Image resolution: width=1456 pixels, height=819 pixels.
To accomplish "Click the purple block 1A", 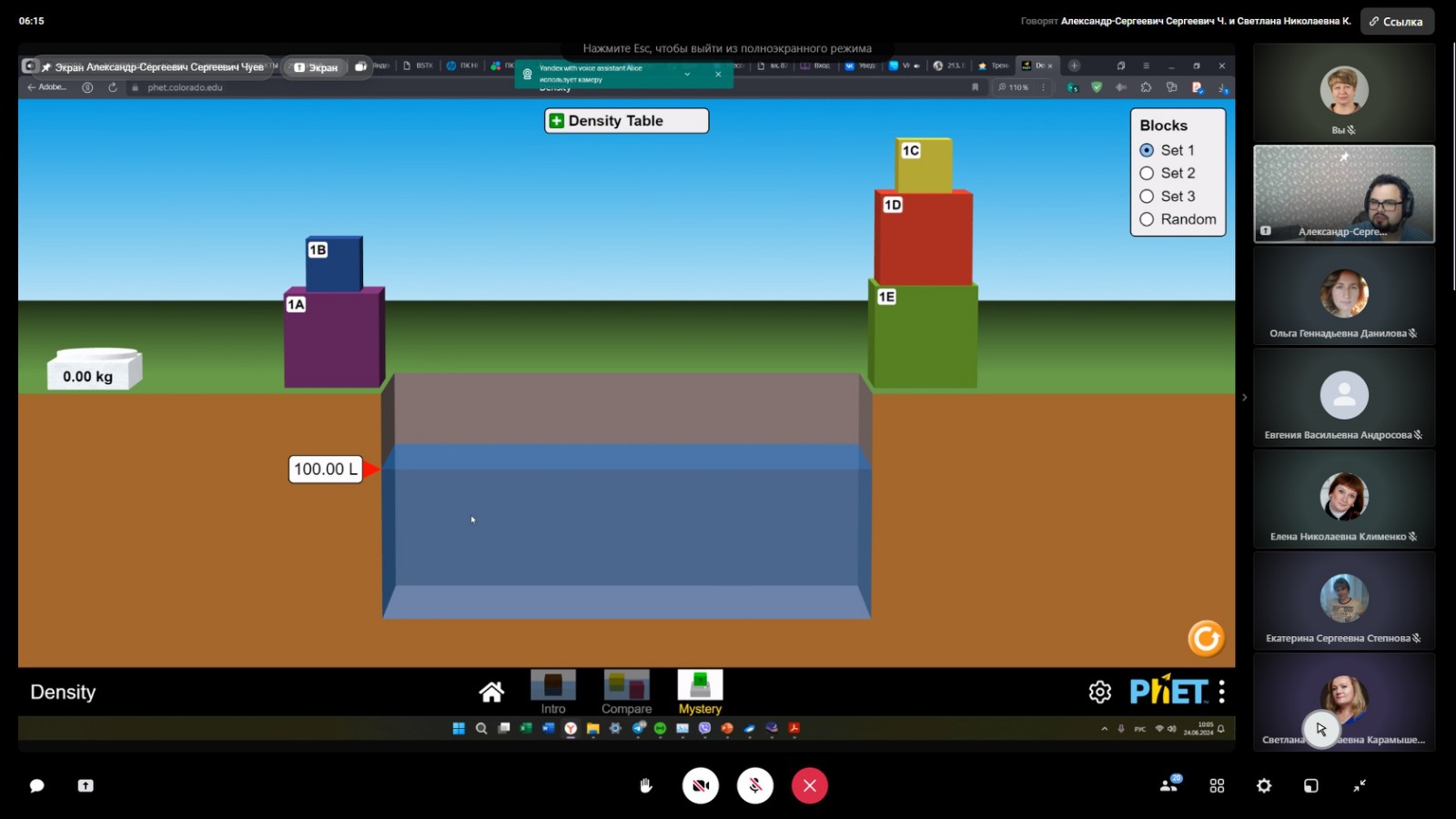I will coord(335,339).
